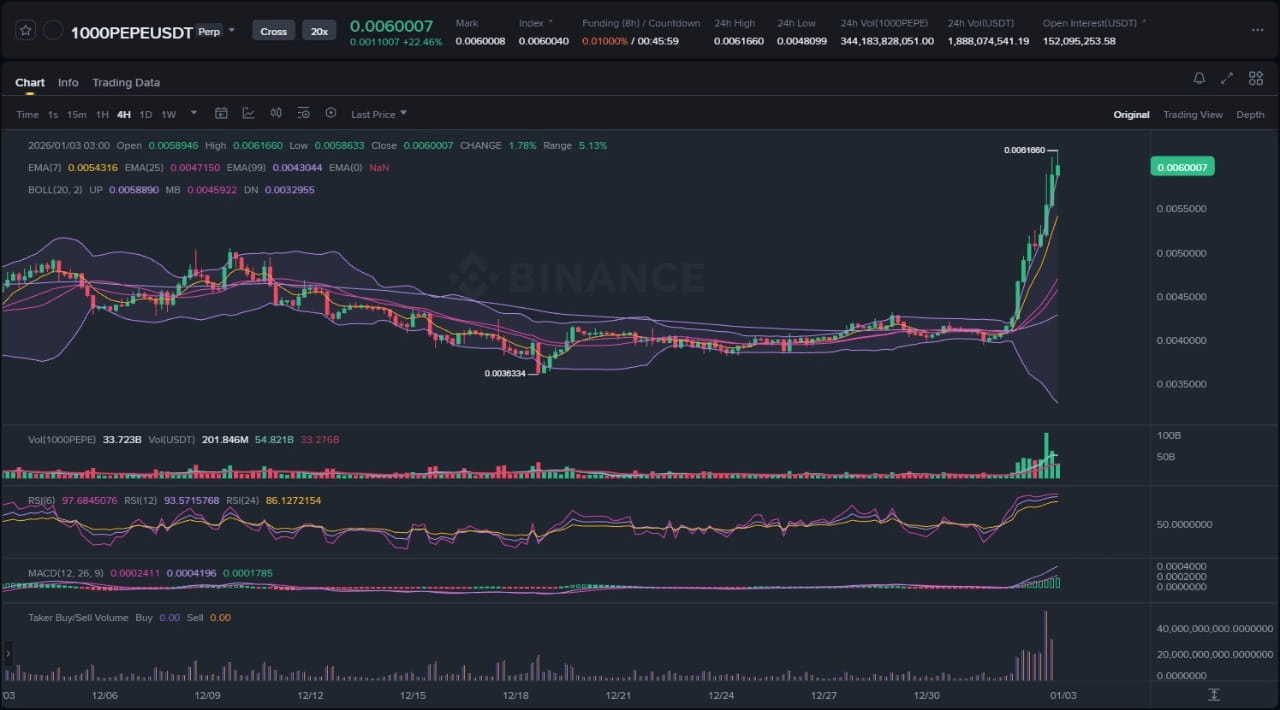Select the 1W interval
The image size is (1280, 710).
pos(169,114)
